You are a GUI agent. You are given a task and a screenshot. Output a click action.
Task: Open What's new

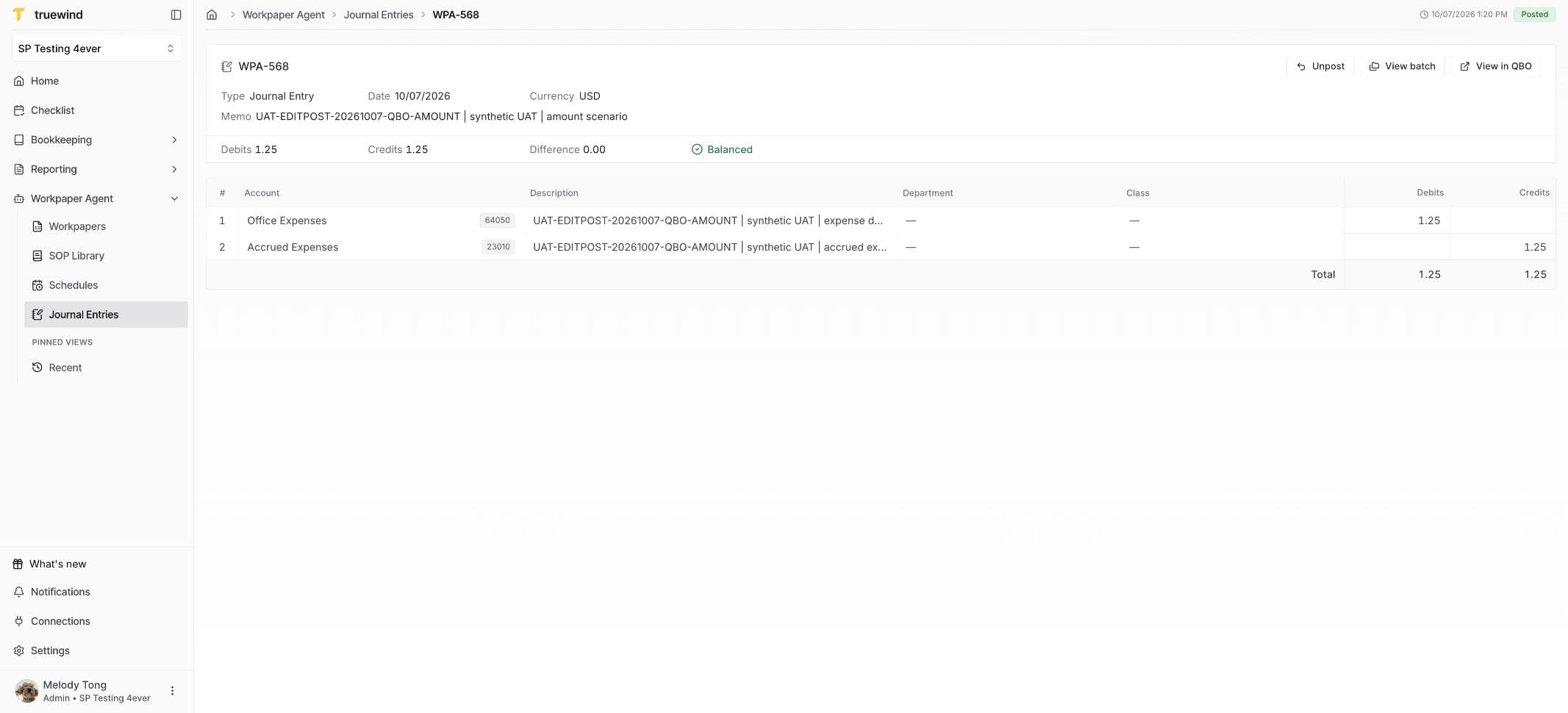point(96,564)
